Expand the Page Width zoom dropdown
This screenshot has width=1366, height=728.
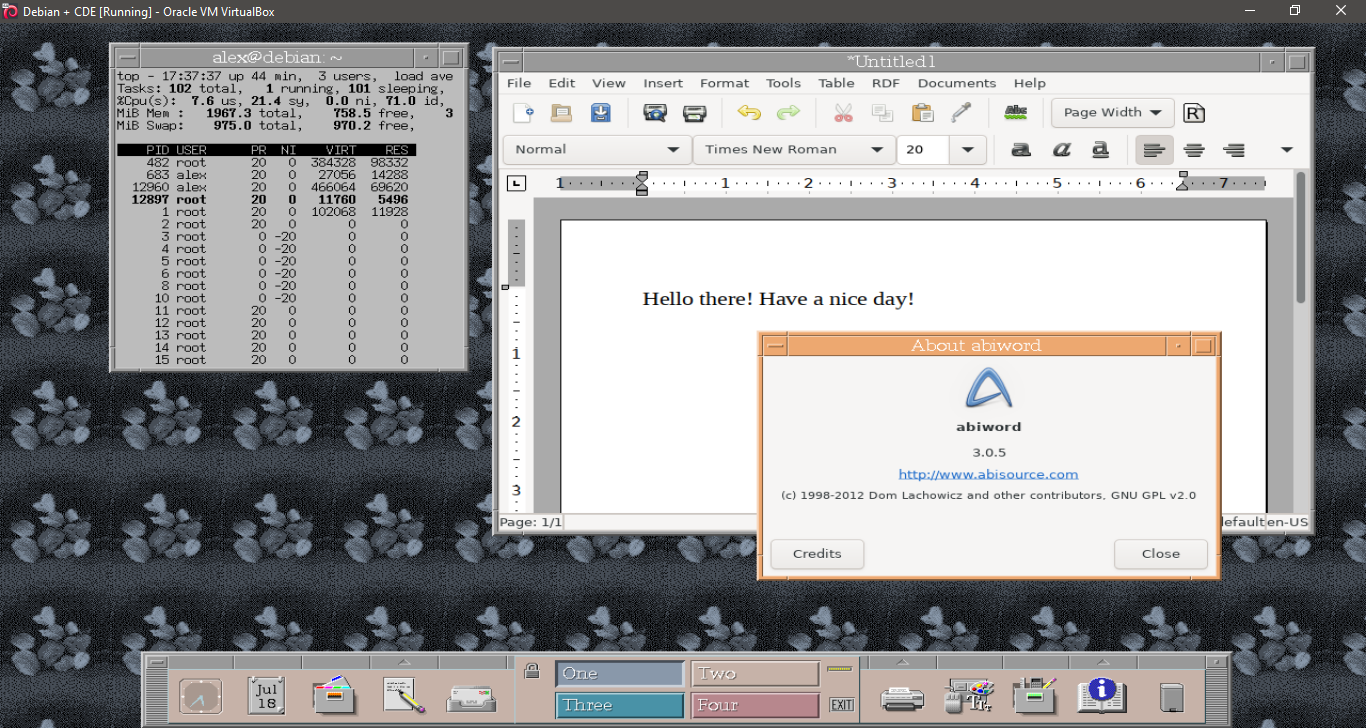tap(1156, 113)
